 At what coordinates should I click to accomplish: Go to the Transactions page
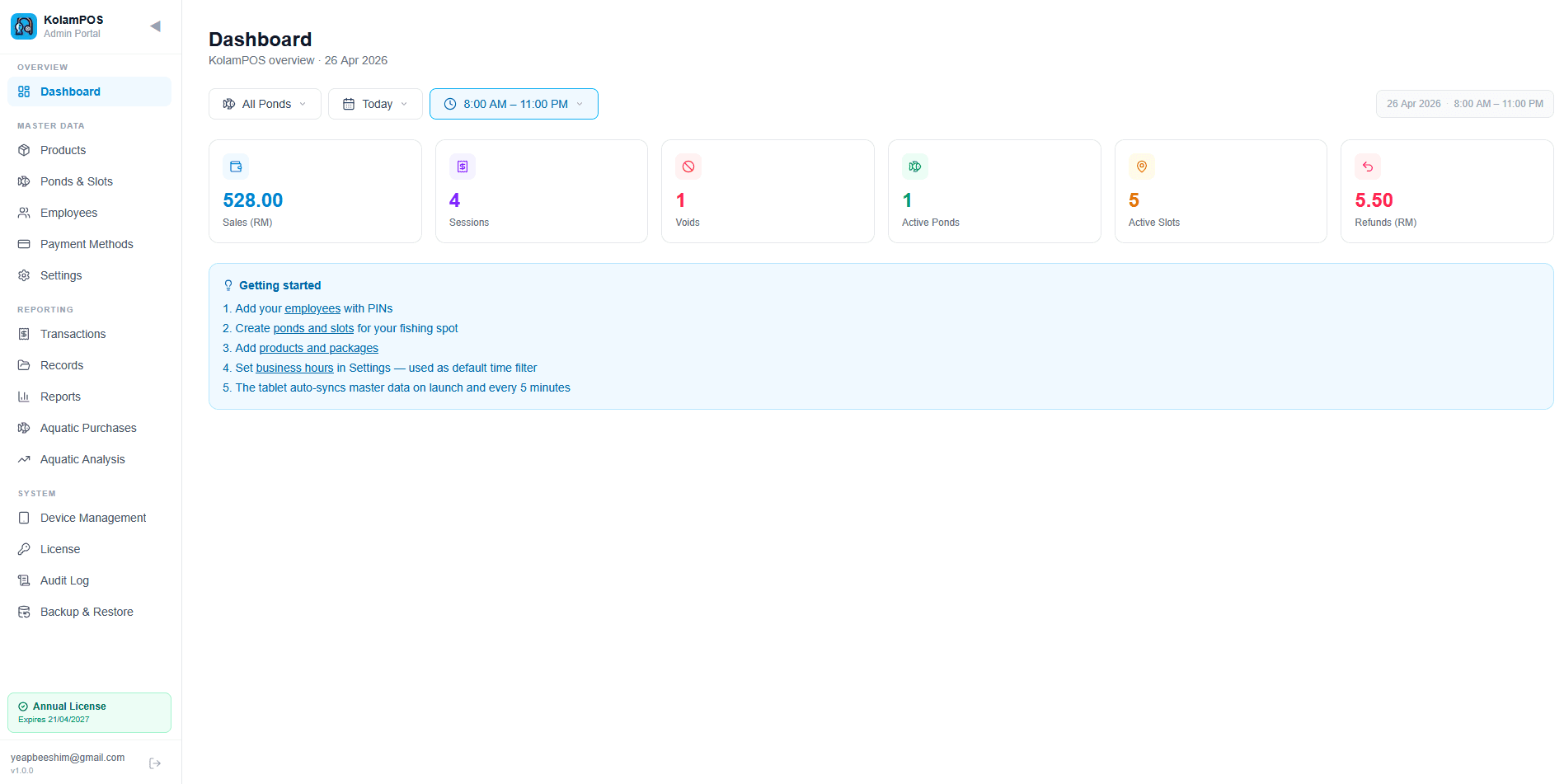tap(73, 334)
